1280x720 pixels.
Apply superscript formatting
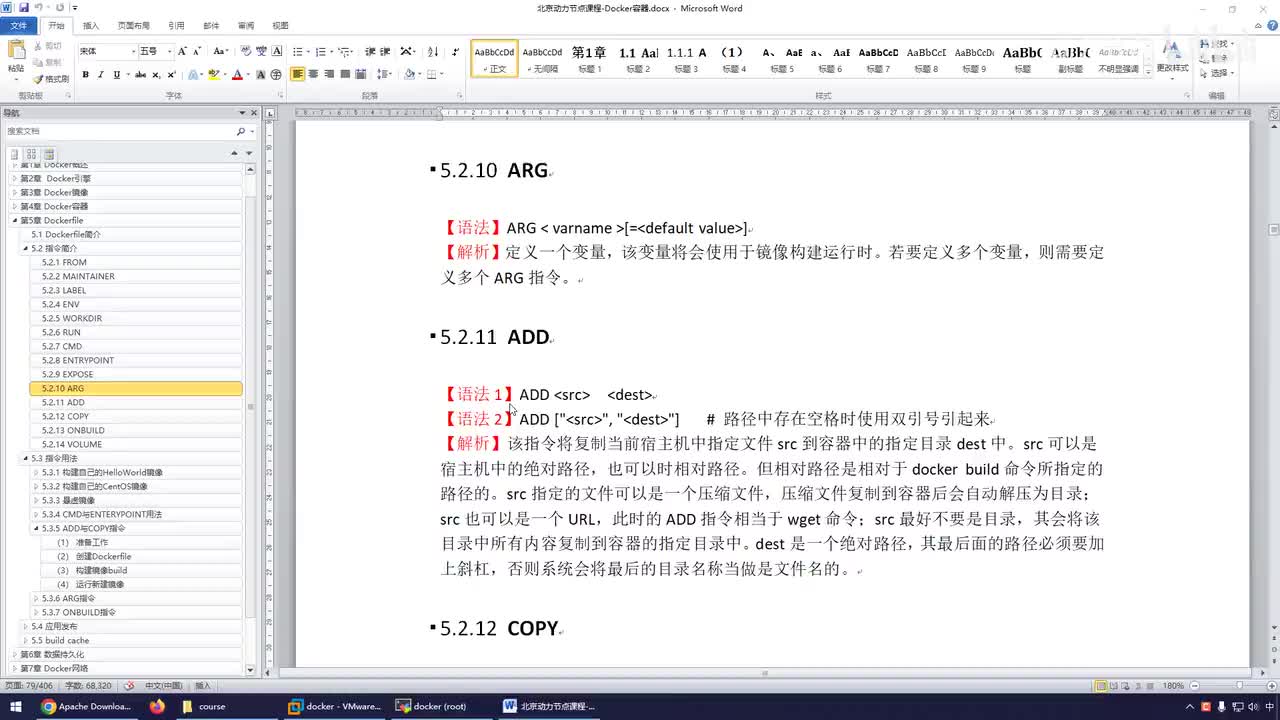[172, 74]
